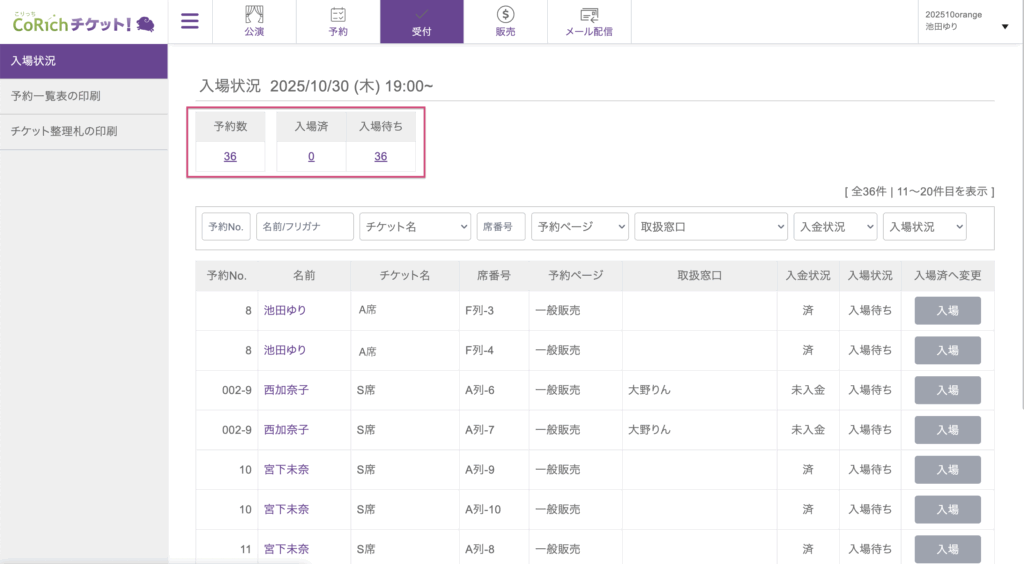The image size is (1024, 564).
Task: Focus the 名前/フリガナ search field
Action: point(305,227)
